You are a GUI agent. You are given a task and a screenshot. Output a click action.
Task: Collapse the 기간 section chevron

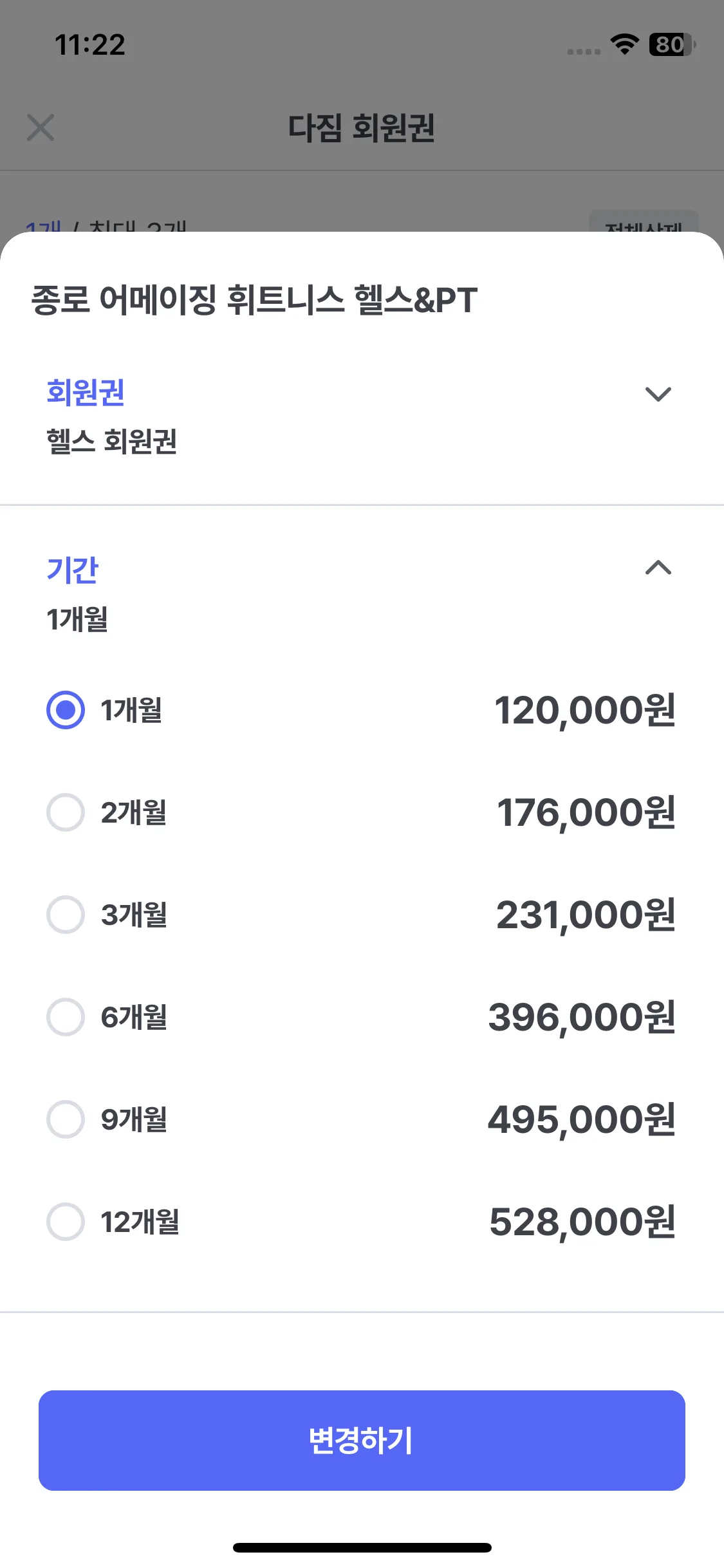click(x=658, y=568)
